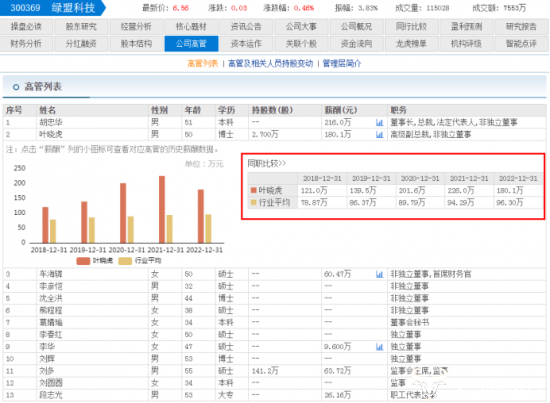This screenshot has height=403, width=550.
Task: Click yellow swatch beside 行业平均 in comparison table
Action: [x=254, y=202]
